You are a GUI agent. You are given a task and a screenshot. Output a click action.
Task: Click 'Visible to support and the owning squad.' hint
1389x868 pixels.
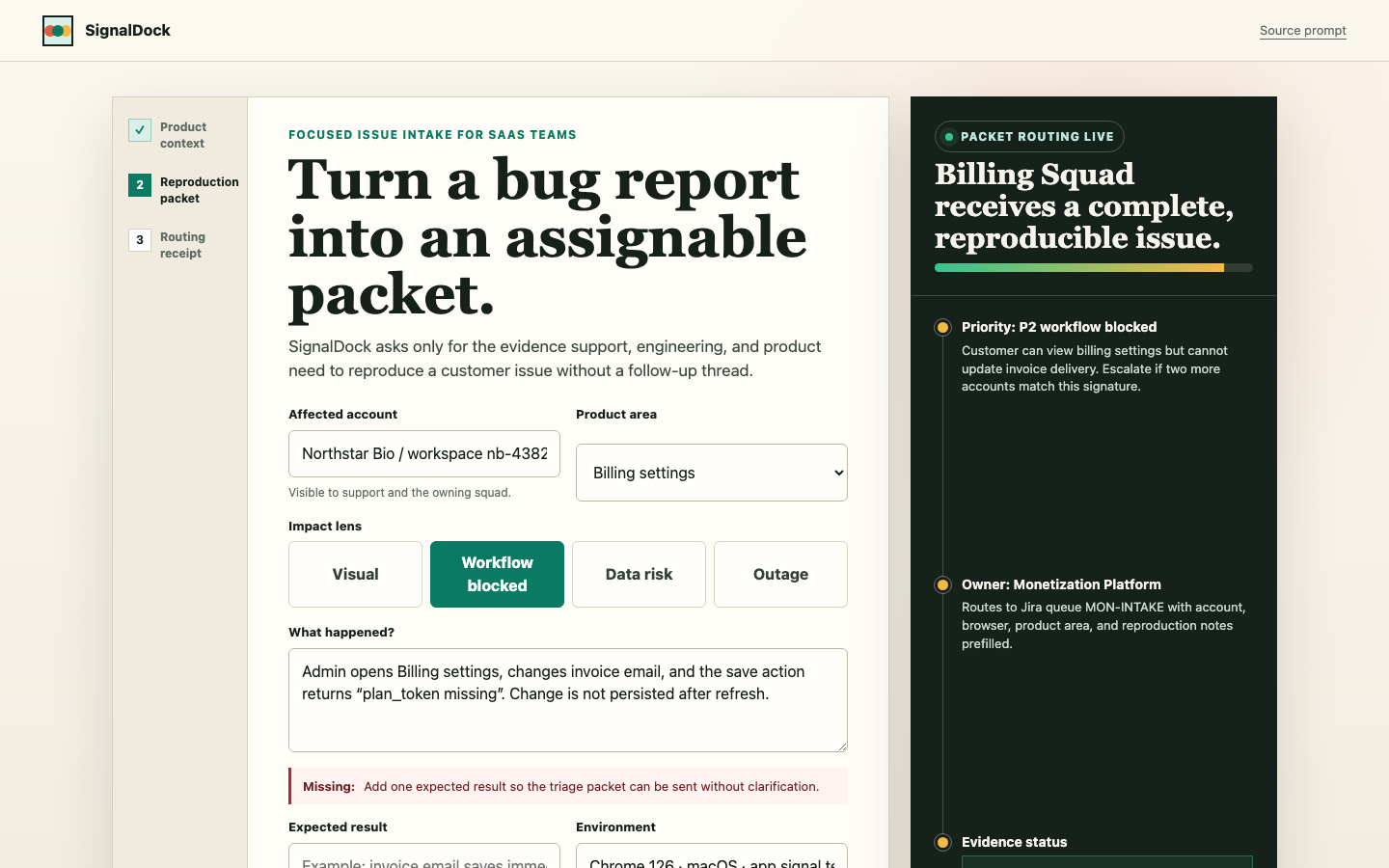point(399,493)
